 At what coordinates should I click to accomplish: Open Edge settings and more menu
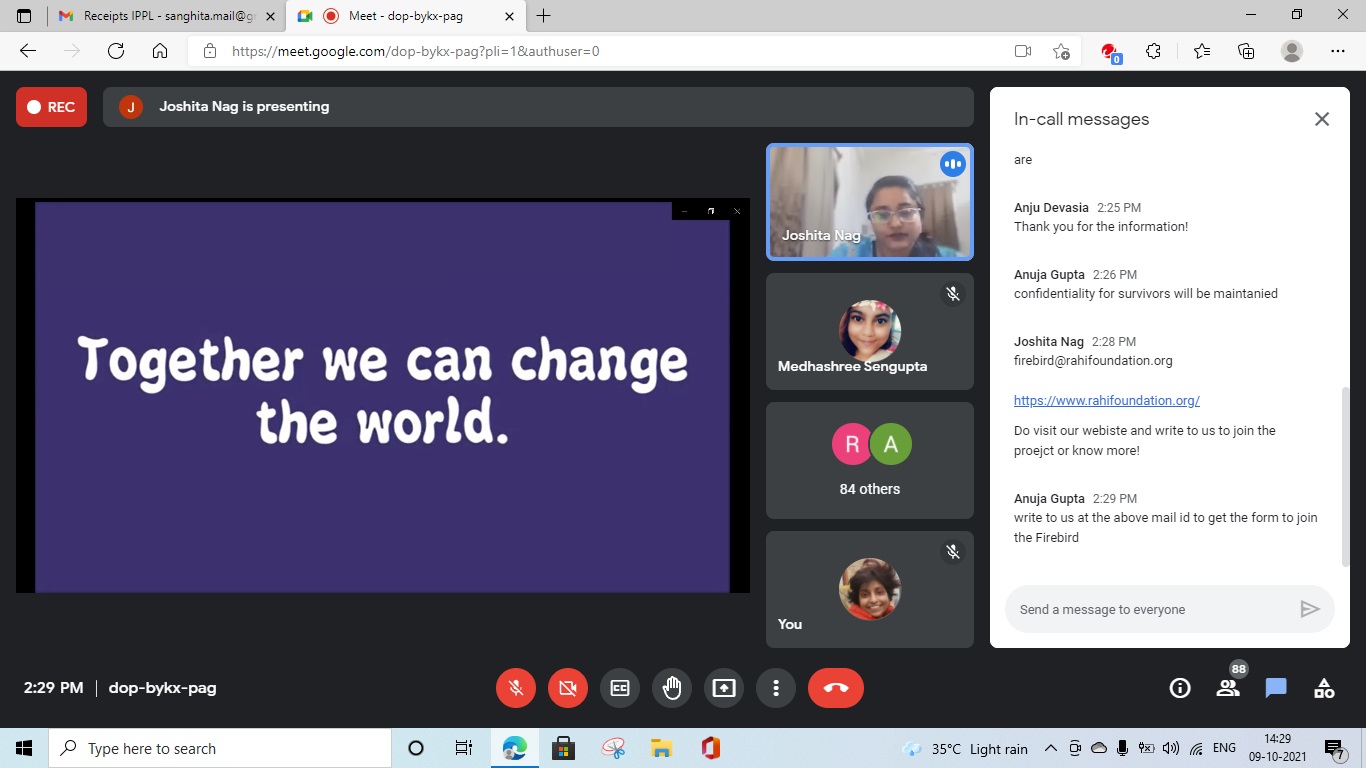pyautogui.click(x=1338, y=51)
